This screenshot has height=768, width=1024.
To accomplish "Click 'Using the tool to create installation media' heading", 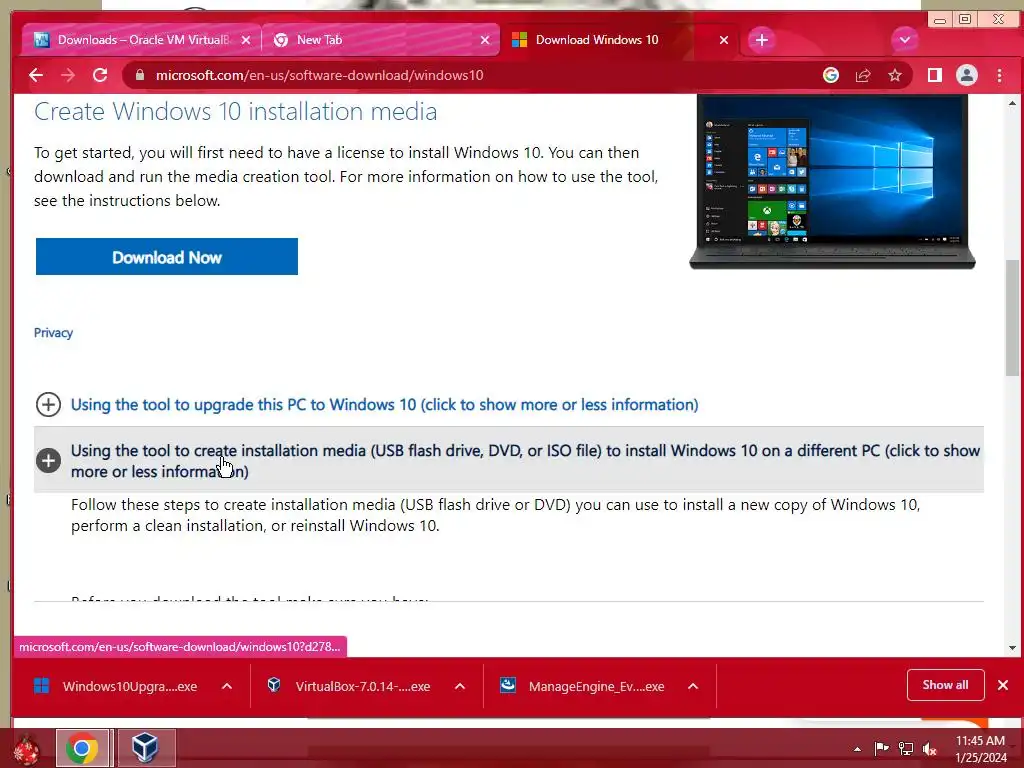I will [x=525, y=460].
